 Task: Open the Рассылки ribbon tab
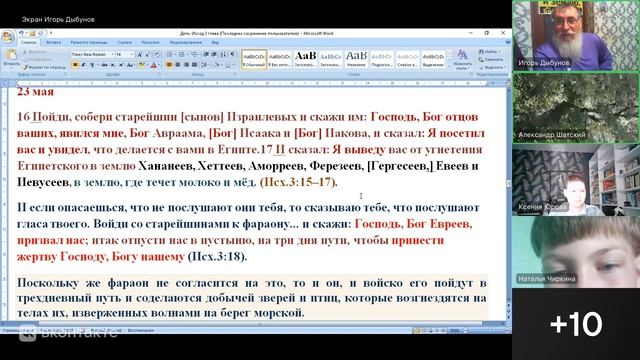pyautogui.click(x=150, y=42)
